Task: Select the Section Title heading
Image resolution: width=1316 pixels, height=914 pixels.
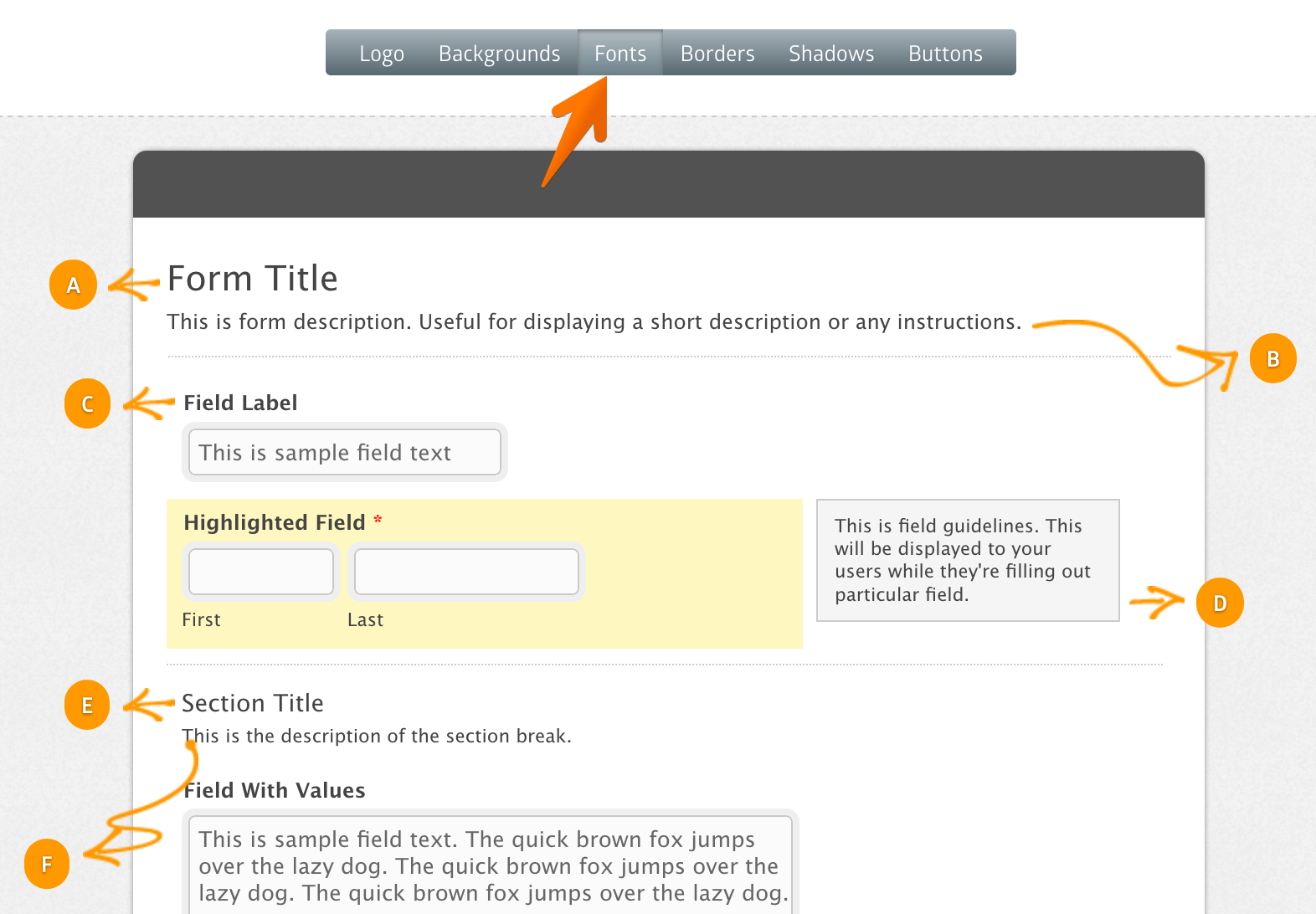Action: pyautogui.click(x=253, y=703)
